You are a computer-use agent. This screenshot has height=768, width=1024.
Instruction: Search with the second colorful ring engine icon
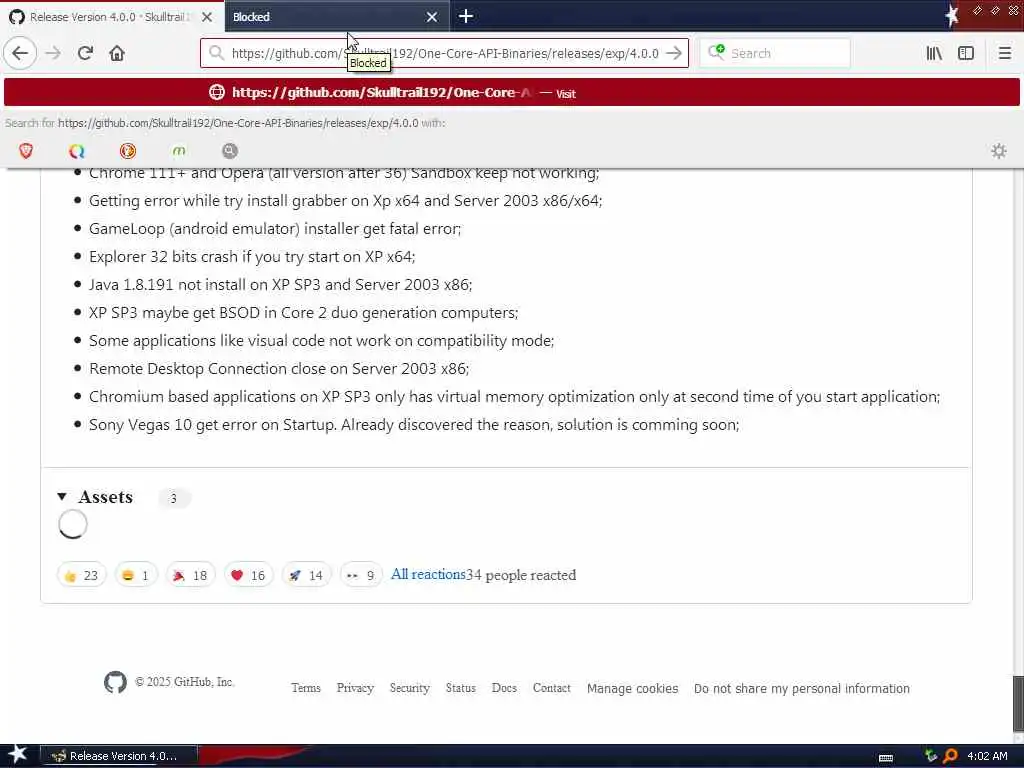point(77,152)
